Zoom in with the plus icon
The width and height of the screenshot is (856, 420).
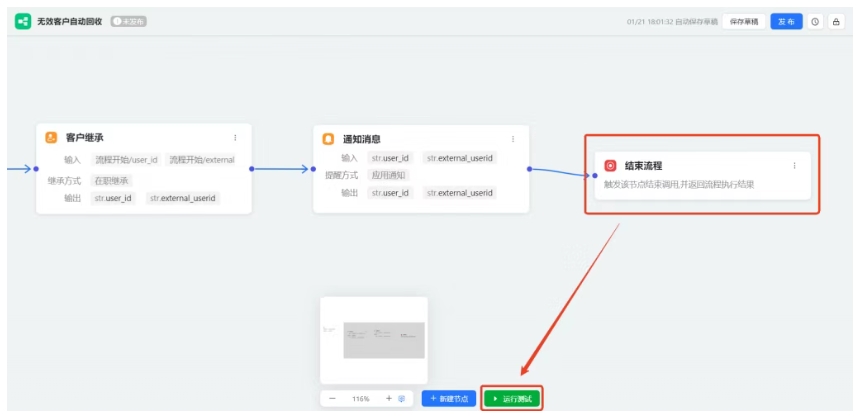point(389,398)
